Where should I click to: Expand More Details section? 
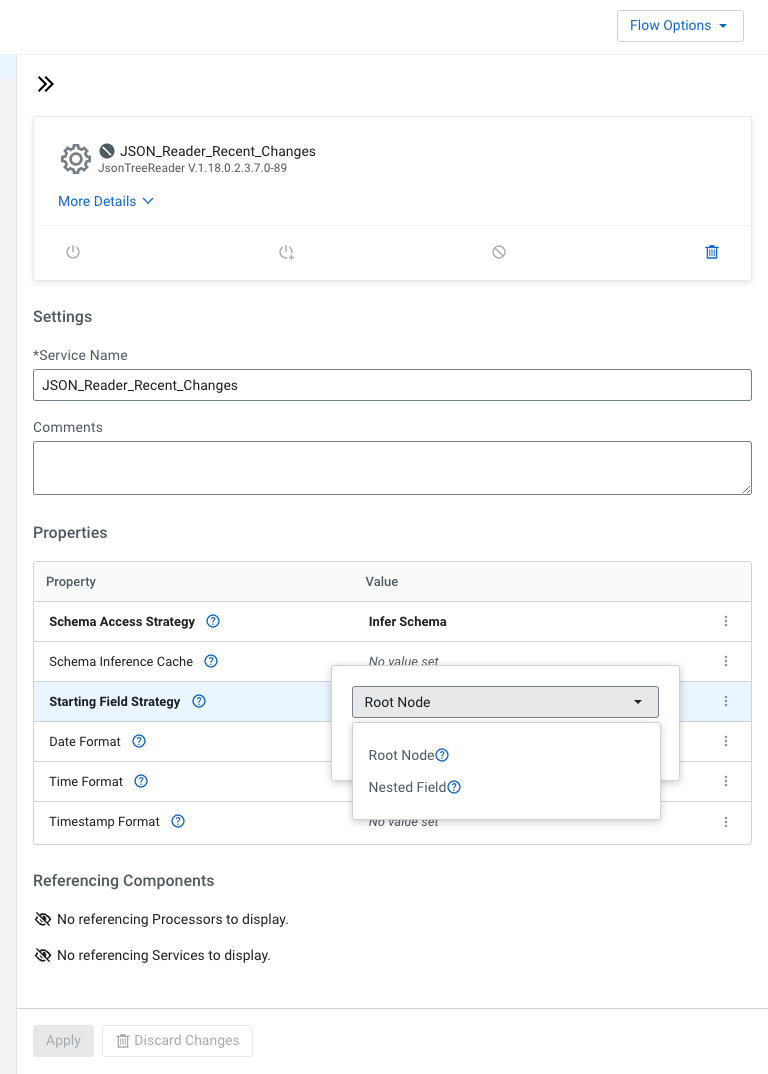pos(106,201)
